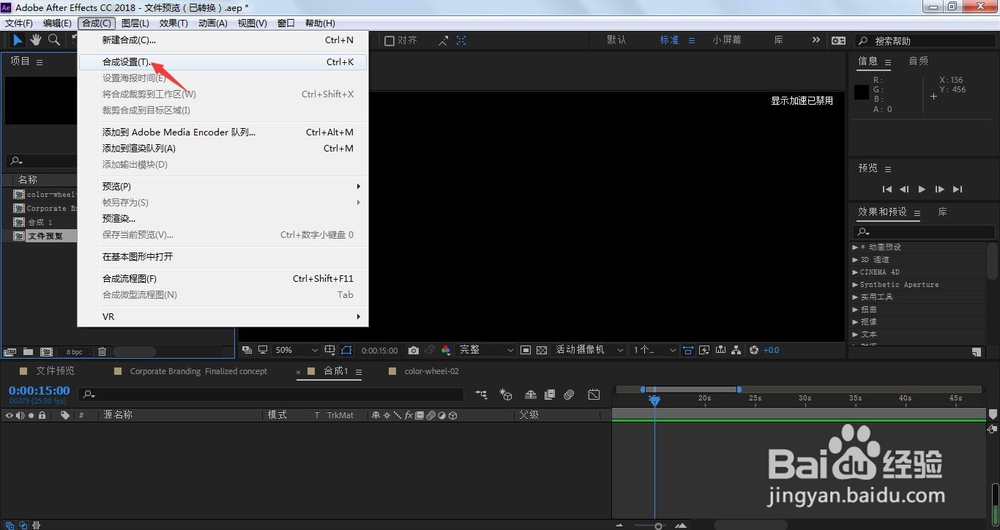Viewport: 1000px width, 530px height.
Task: Switch to the 默认 workspace
Action: tap(616, 40)
